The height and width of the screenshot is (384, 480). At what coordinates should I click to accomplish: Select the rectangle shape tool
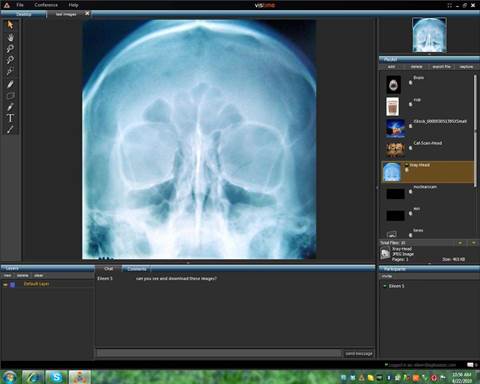(10, 96)
